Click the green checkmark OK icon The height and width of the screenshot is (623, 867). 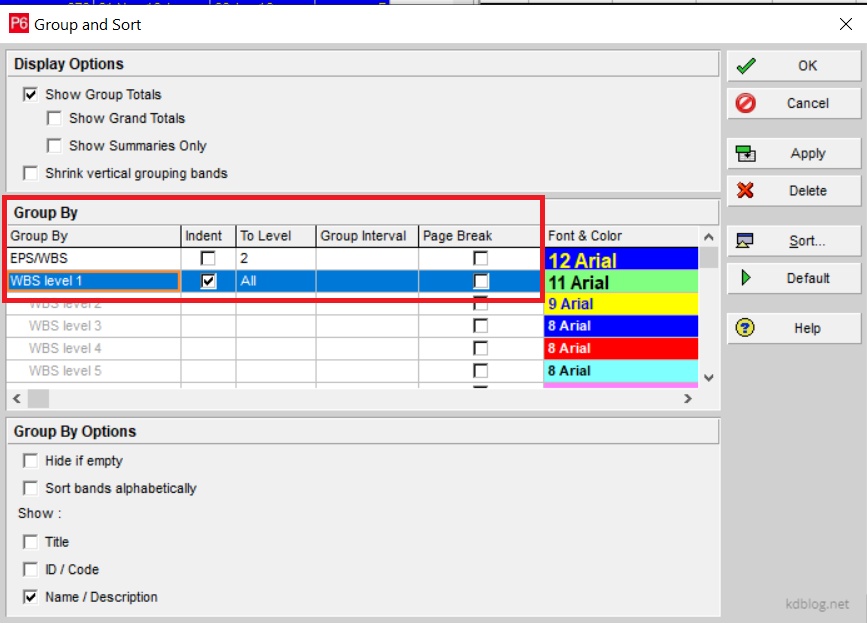[x=746, y=66]
